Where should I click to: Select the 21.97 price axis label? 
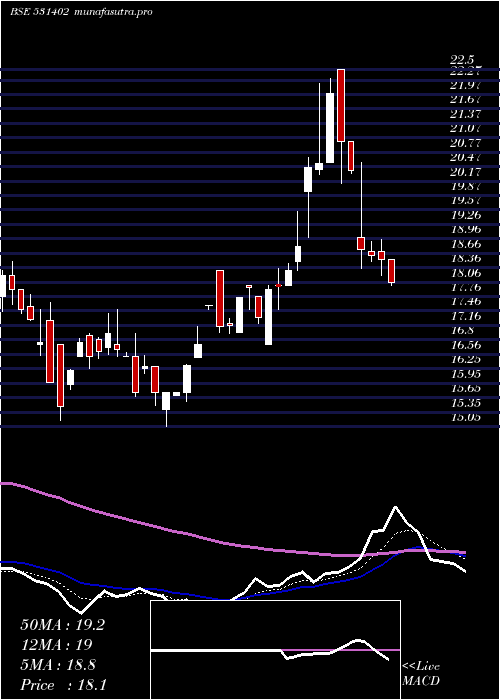[x=466, y=85]
